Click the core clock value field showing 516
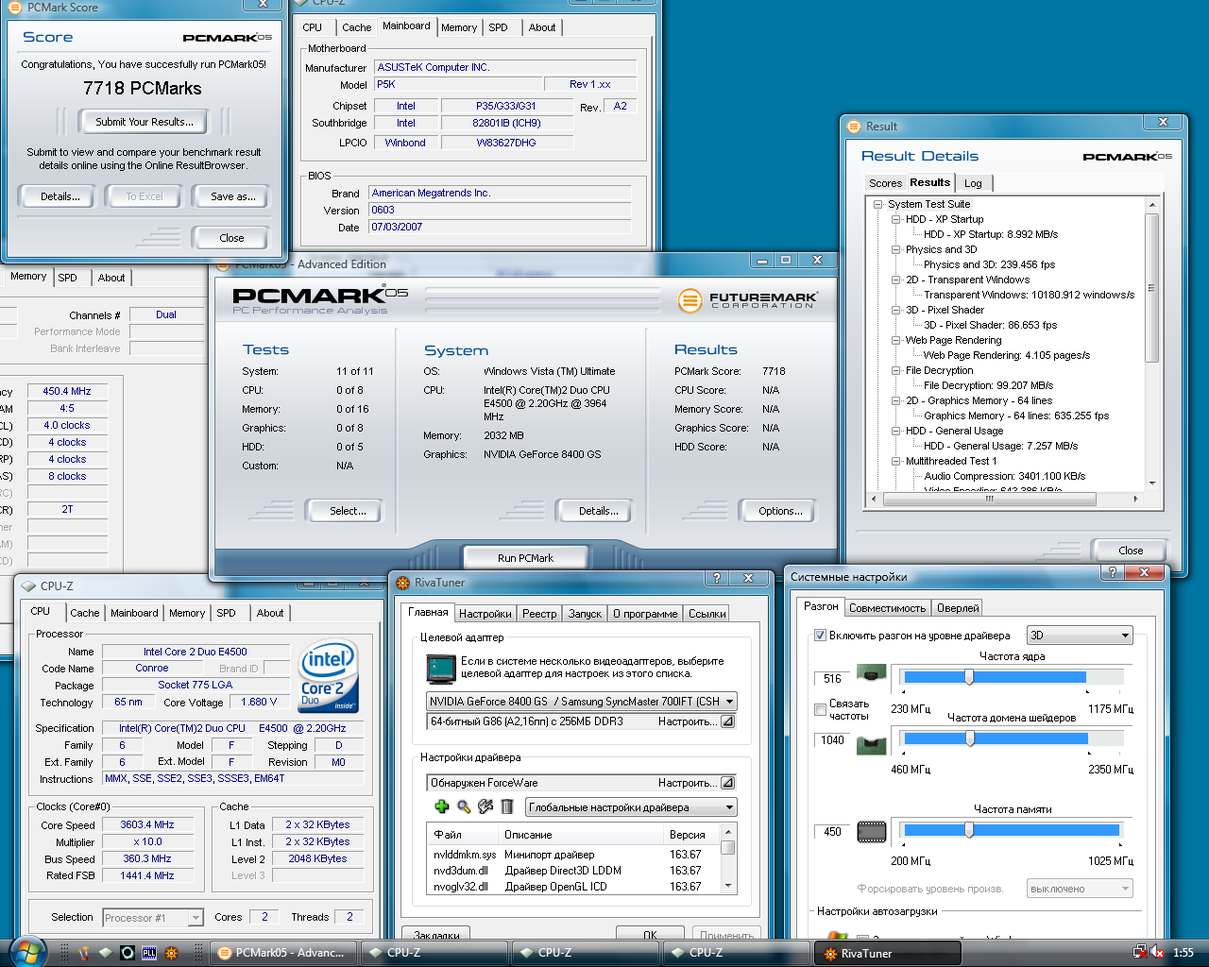 [831, 678]
